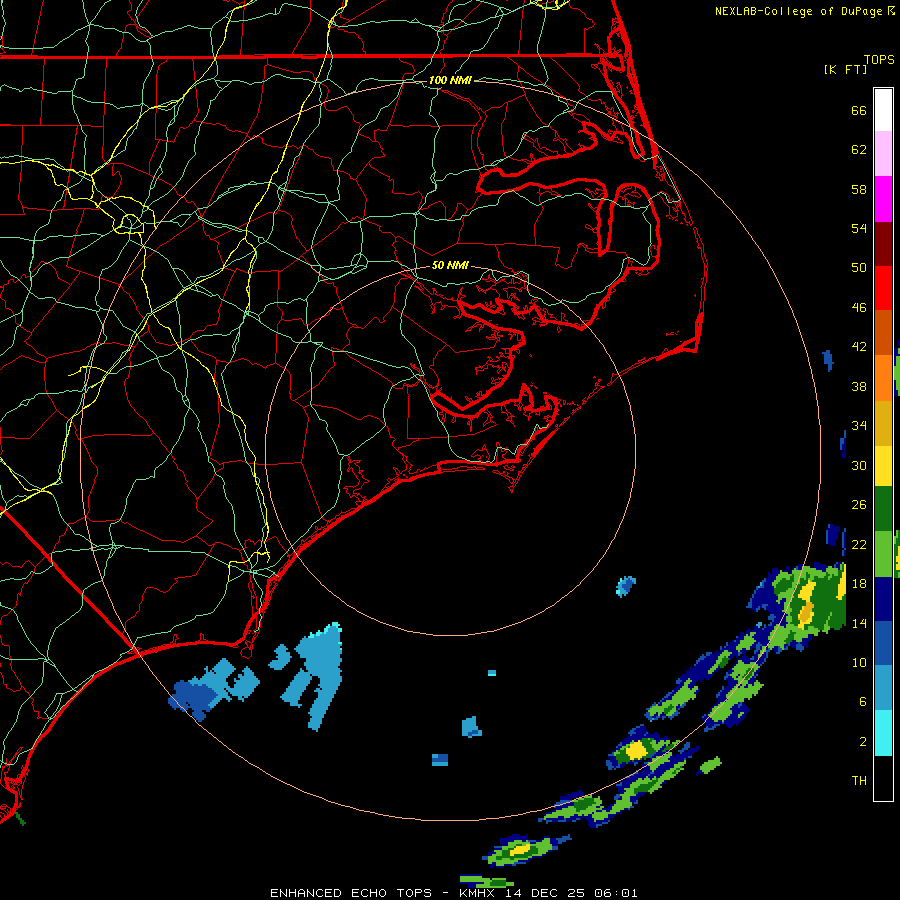Click the '100 NMI' range ring label
900x900 pixels.
[x=450, y=80]
